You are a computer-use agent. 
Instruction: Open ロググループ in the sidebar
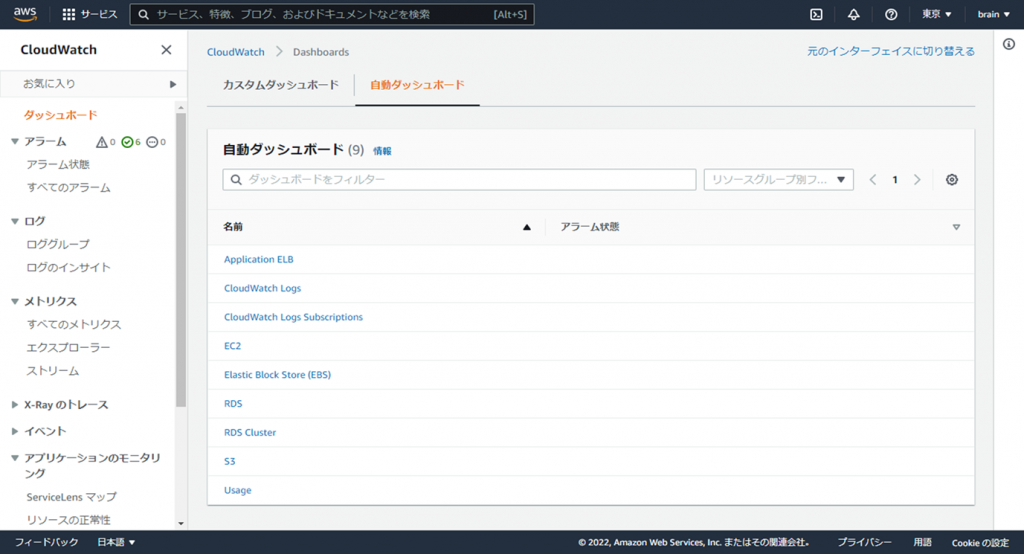(x=58, y=244)
